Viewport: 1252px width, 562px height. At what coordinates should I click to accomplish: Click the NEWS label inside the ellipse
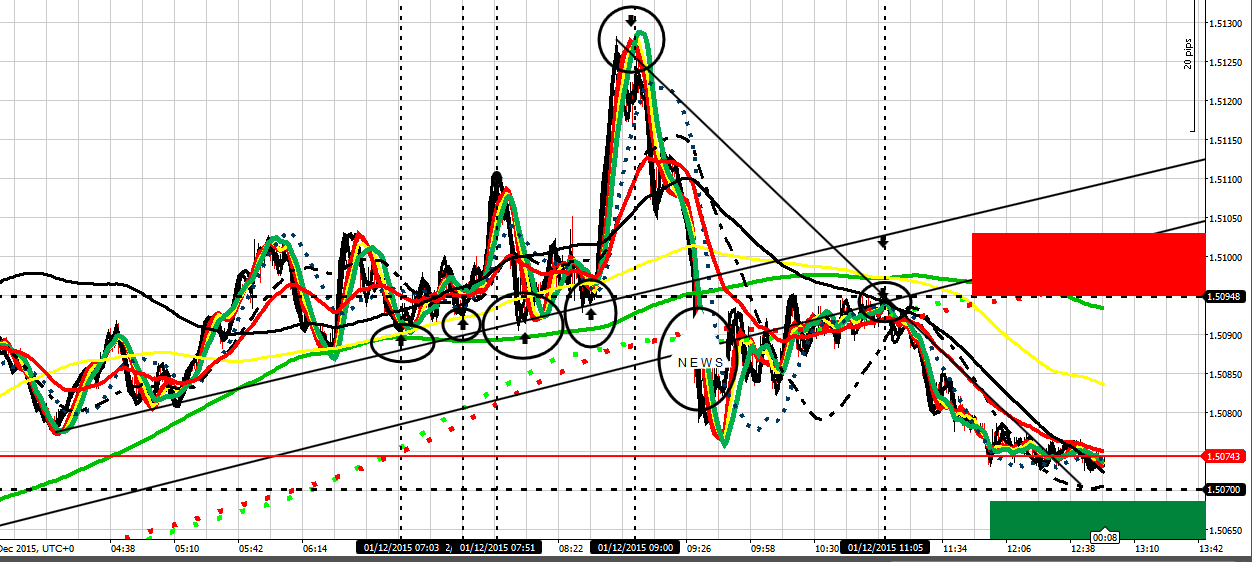(x=701, y=362)
